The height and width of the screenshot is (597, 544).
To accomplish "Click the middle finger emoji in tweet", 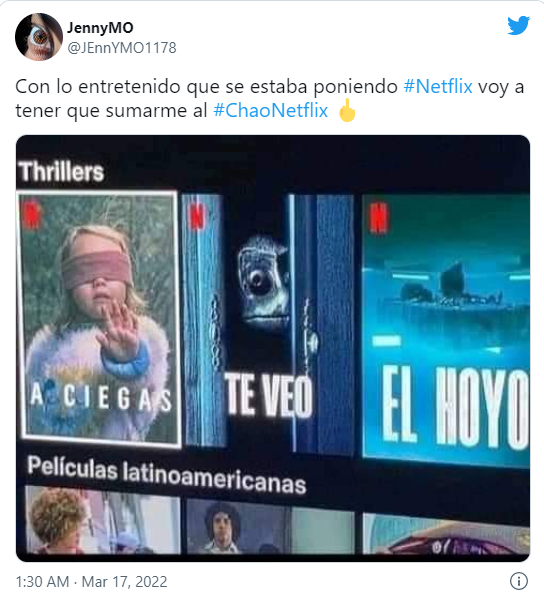I will coord(347,110).
